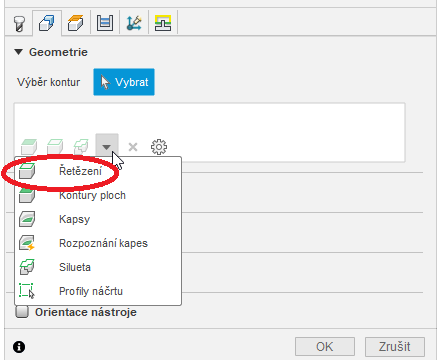Open the Heights tab with orange box
This screenshot has width=437, height=360.
tap(75, 23)
